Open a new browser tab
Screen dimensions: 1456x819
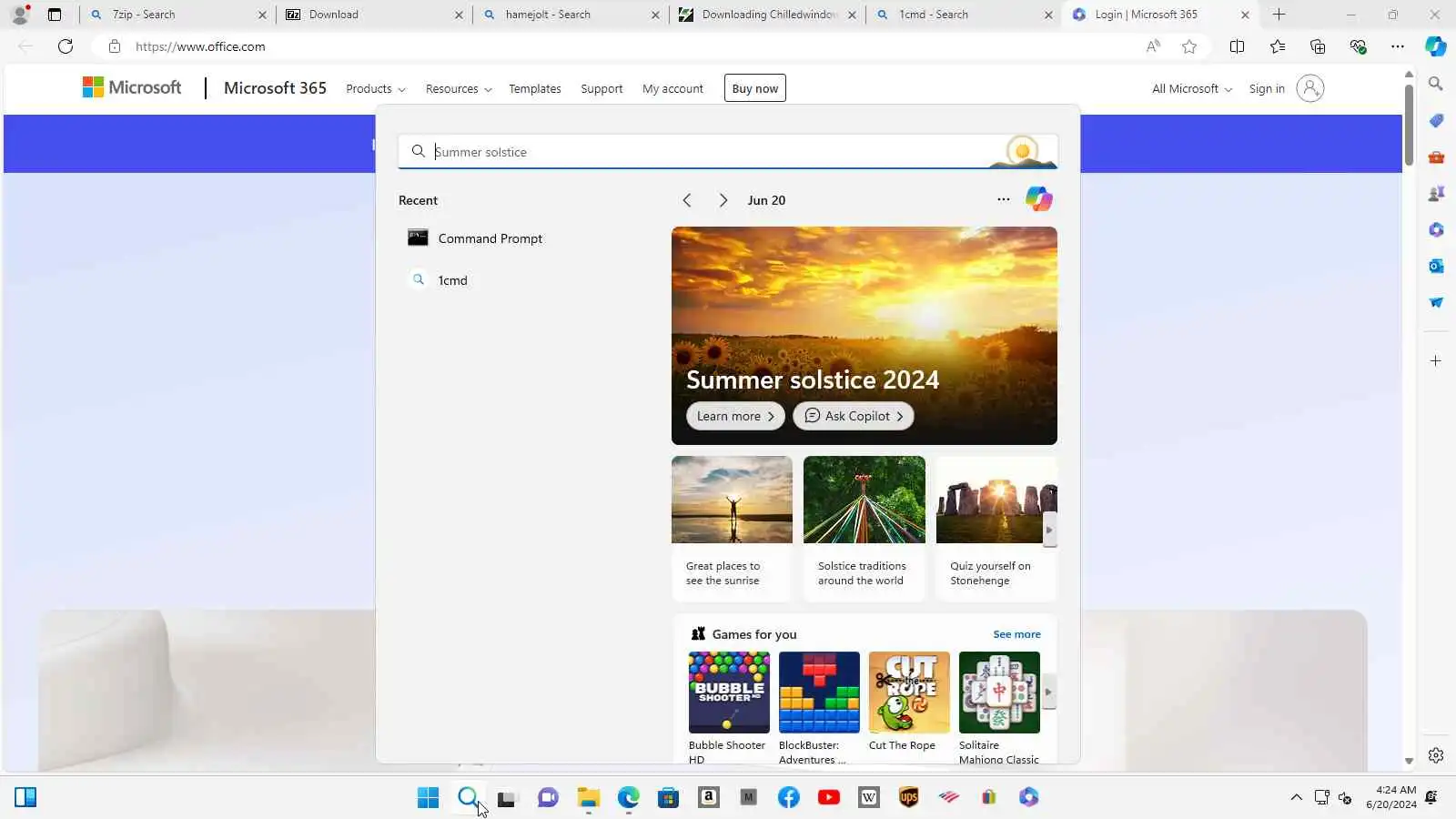(1279, 15)
